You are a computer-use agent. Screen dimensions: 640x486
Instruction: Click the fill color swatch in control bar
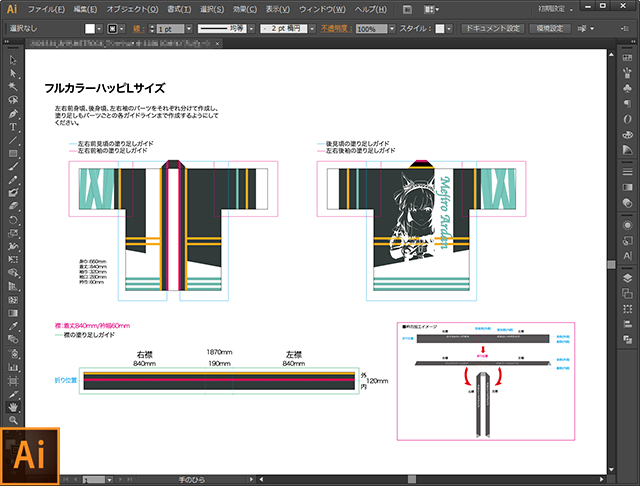(x=91, y=30)
